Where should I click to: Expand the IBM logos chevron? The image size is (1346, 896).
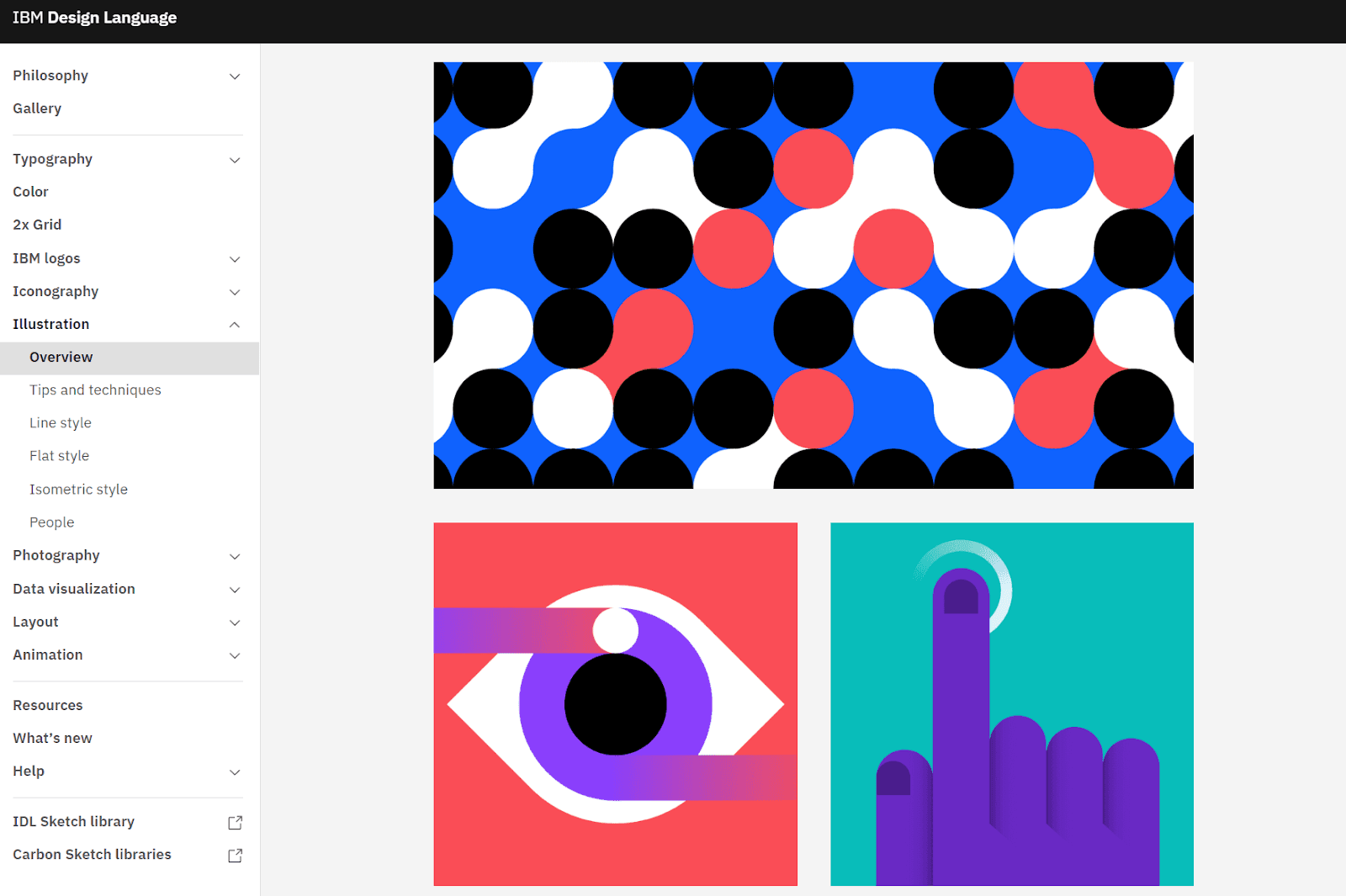pyautogui.click(x=235, y=259)
